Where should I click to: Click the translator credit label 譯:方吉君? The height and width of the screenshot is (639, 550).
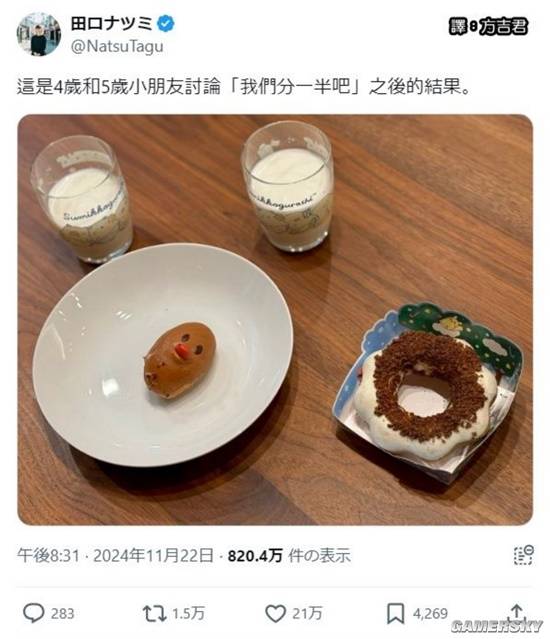click(488, 27)
